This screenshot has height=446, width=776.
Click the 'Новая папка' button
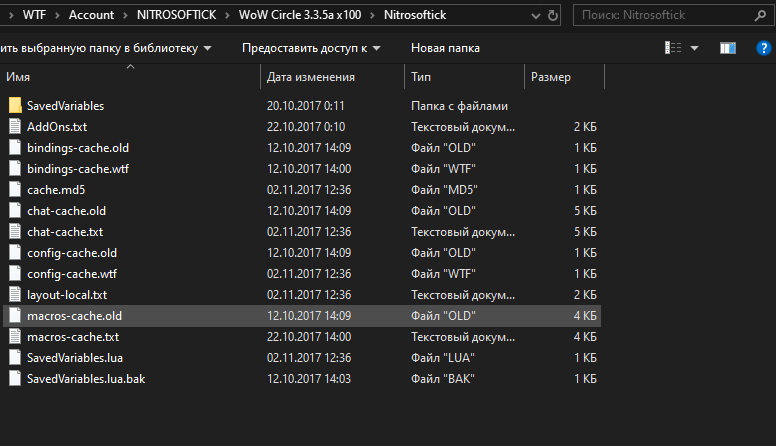pyautogui.click(x=445, y=48)
